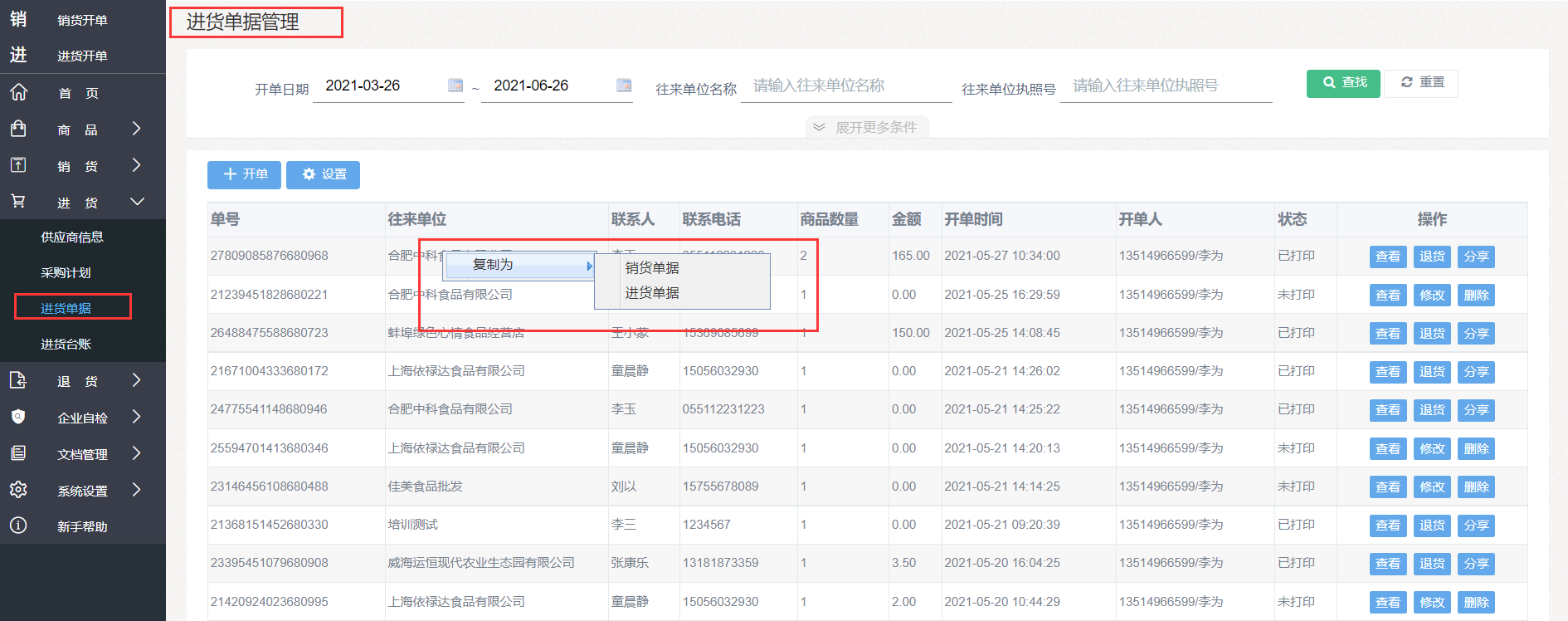Viewport: 1568px width, 621px height.
Task: Click the document icon for 退货
Action: tap(18, 380)
